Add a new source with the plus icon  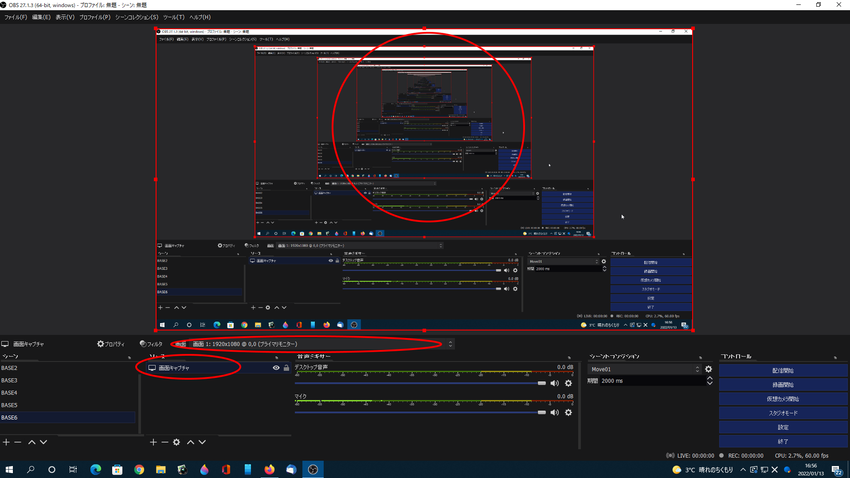click(x=153, y=442)
